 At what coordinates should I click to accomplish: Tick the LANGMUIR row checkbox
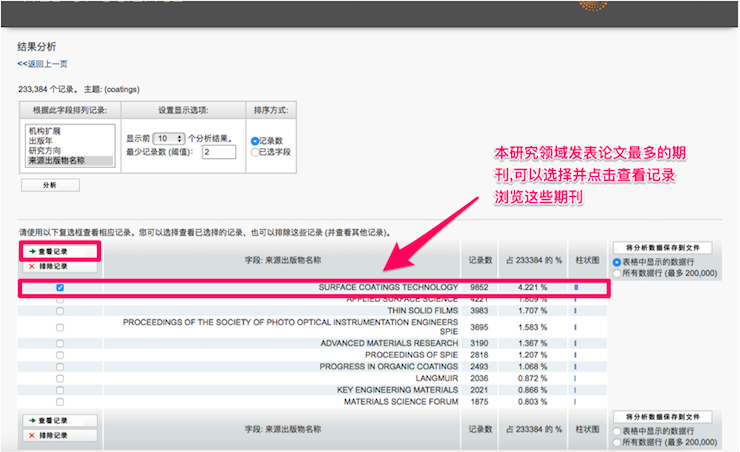coord(60,378)
